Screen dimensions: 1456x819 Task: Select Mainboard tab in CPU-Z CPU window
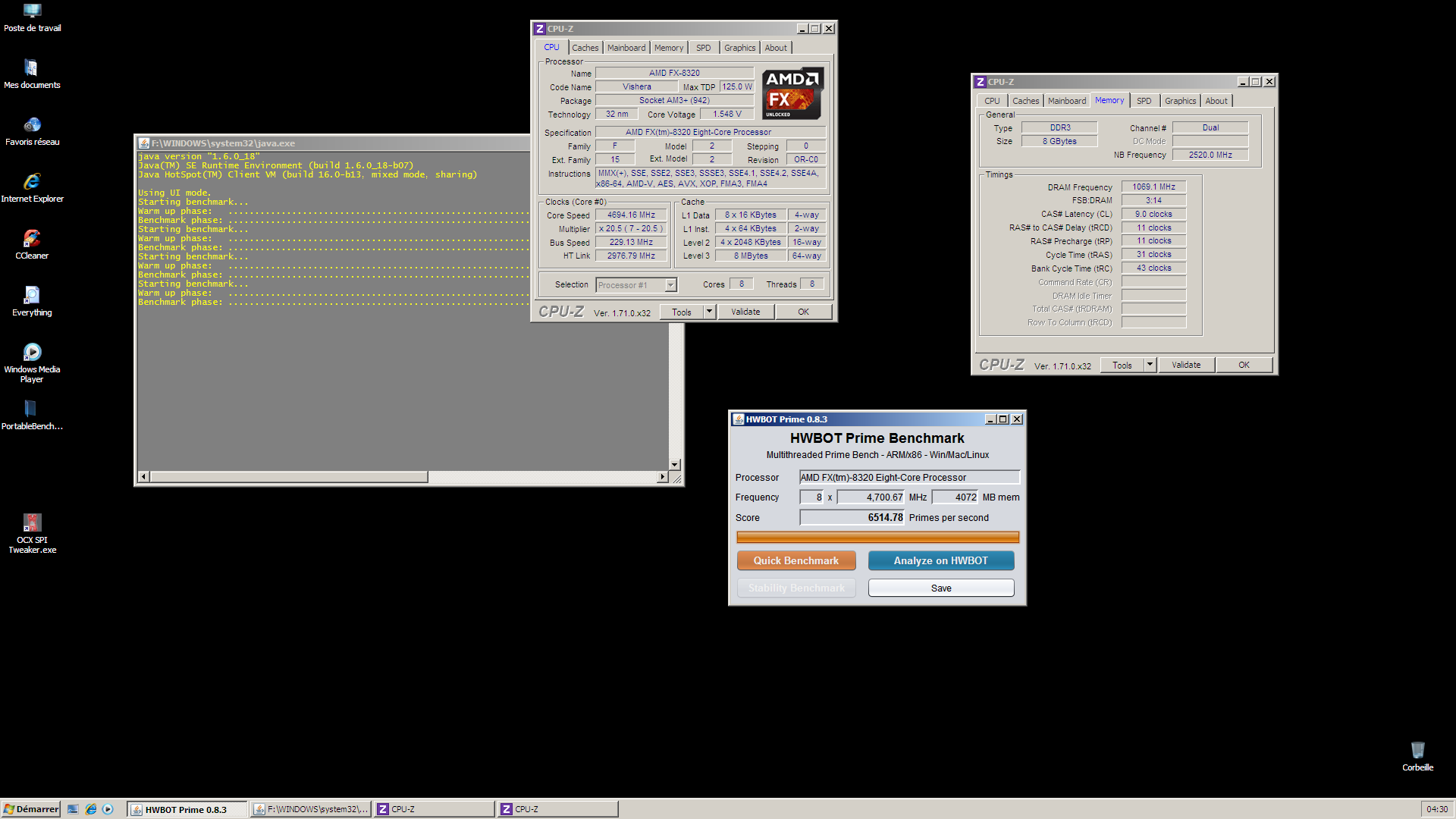pos(626,48)
